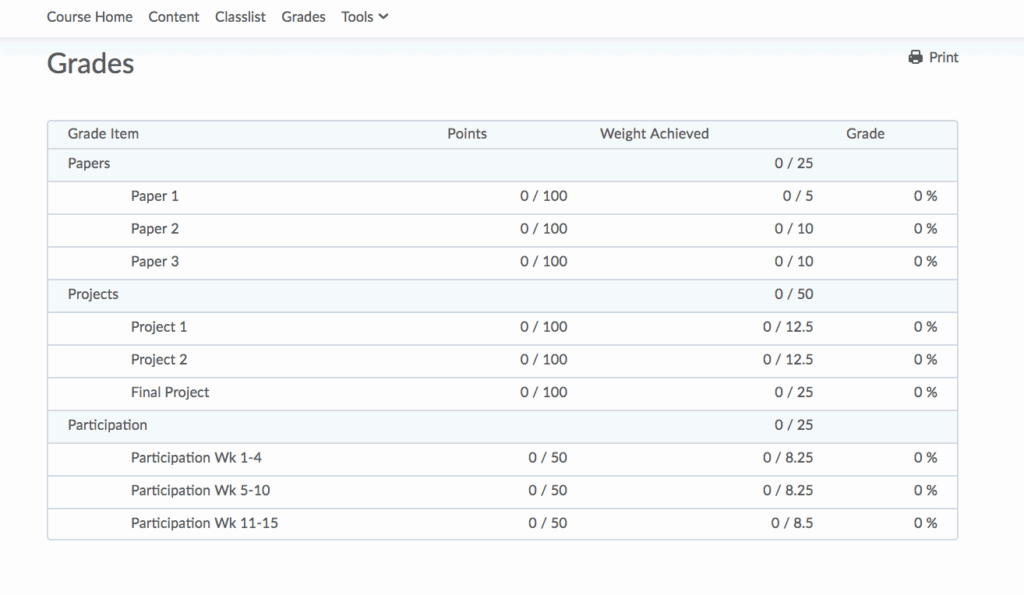Select the Paper 1 grade item
The height and width of the screenshot is (595, 1024).
click(155, 196)
